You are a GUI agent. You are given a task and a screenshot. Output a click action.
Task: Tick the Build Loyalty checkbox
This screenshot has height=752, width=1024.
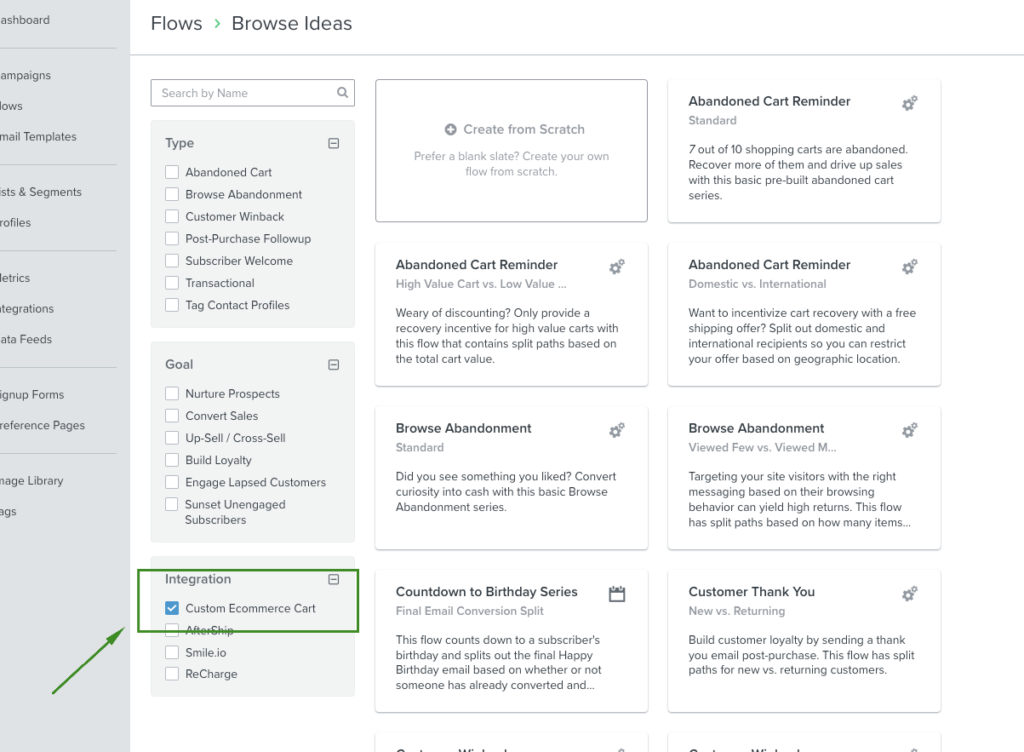(x=172, y=460)
